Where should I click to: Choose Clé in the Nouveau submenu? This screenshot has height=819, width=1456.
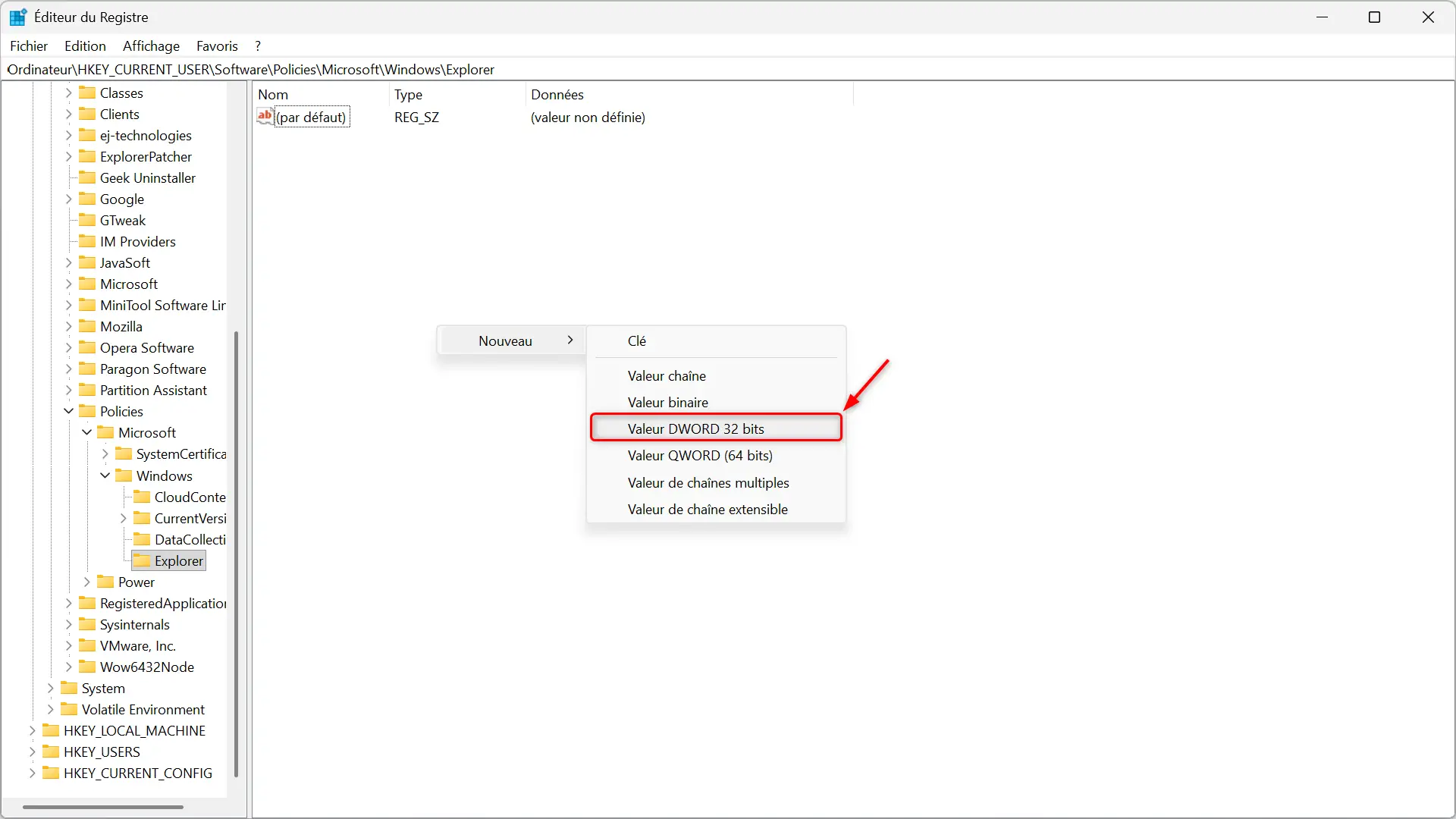[716, 340]
